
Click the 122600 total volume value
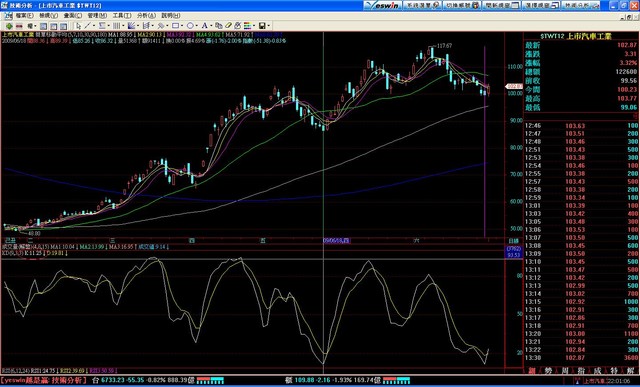pos(626,71)
